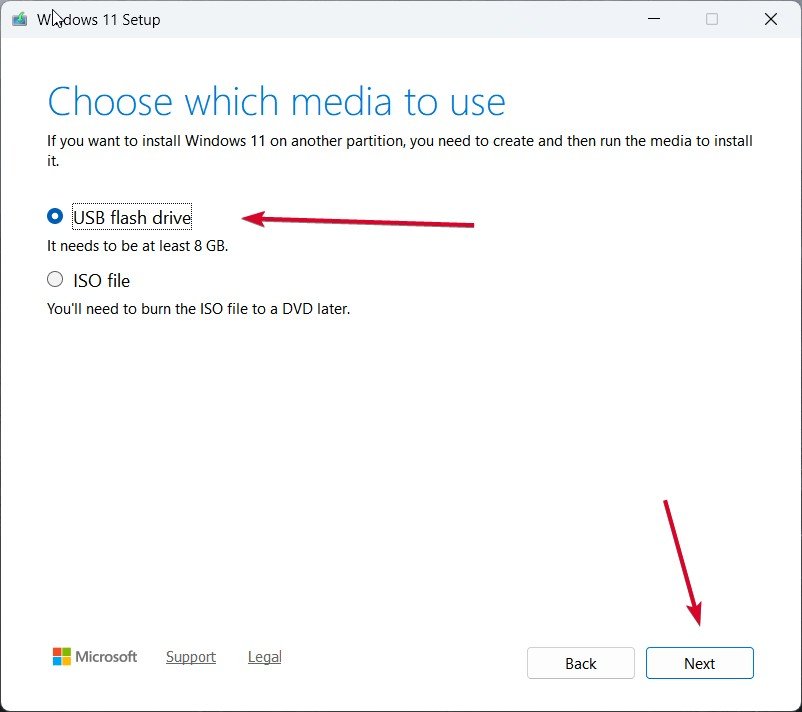Select the ISO file radio button
This screenshot has width=802, height=712.
(x=55, y=279)
